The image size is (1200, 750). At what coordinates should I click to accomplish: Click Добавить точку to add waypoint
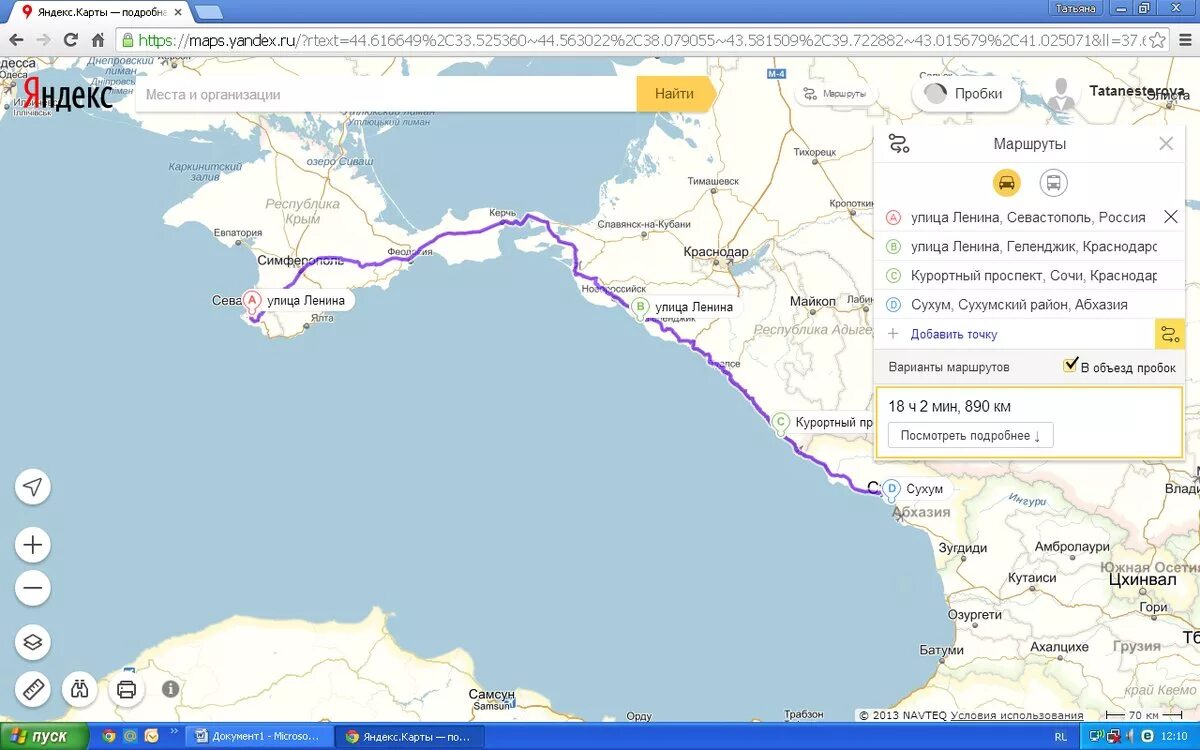[x=954, y=334]
